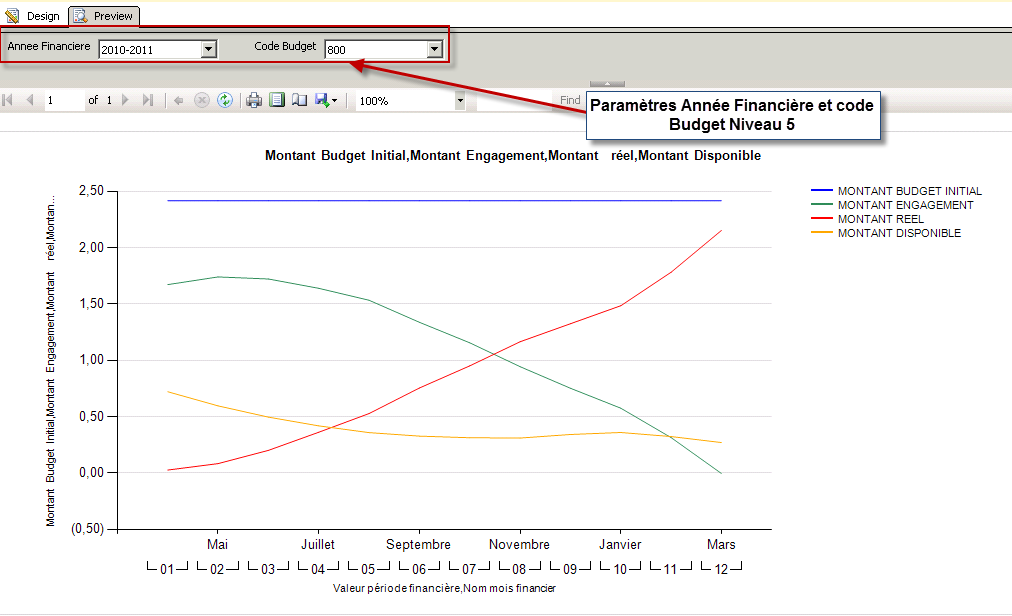Click the Print icon in the report toolbar
The image size is (1012, 616).
coord(254,100)
